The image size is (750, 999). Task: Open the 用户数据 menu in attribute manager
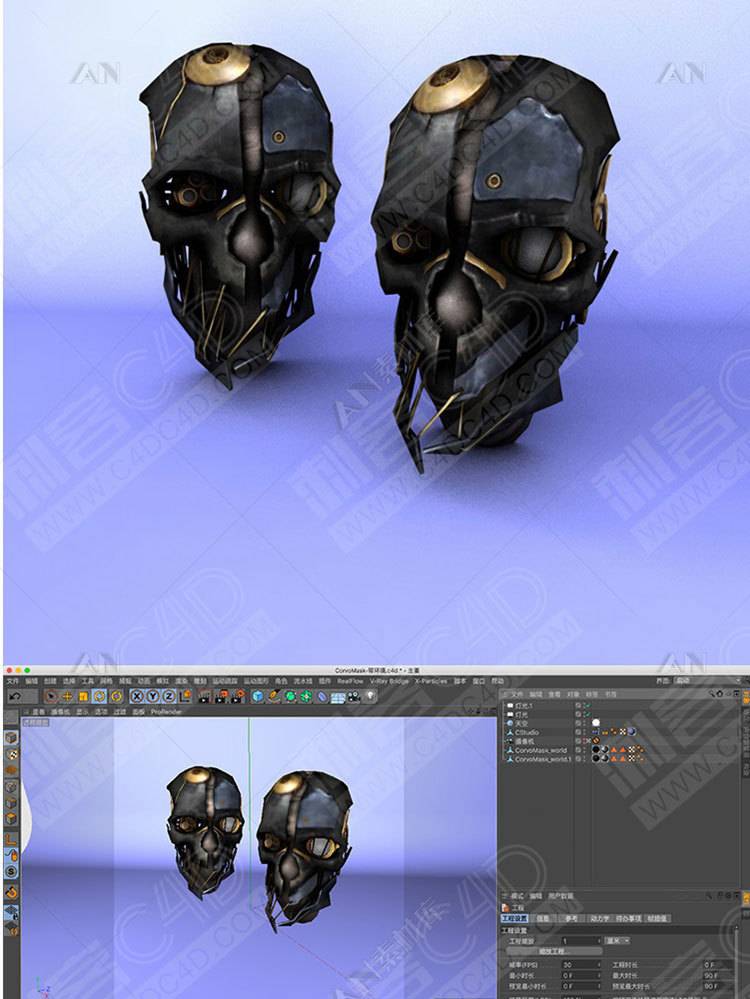(561, 896)
